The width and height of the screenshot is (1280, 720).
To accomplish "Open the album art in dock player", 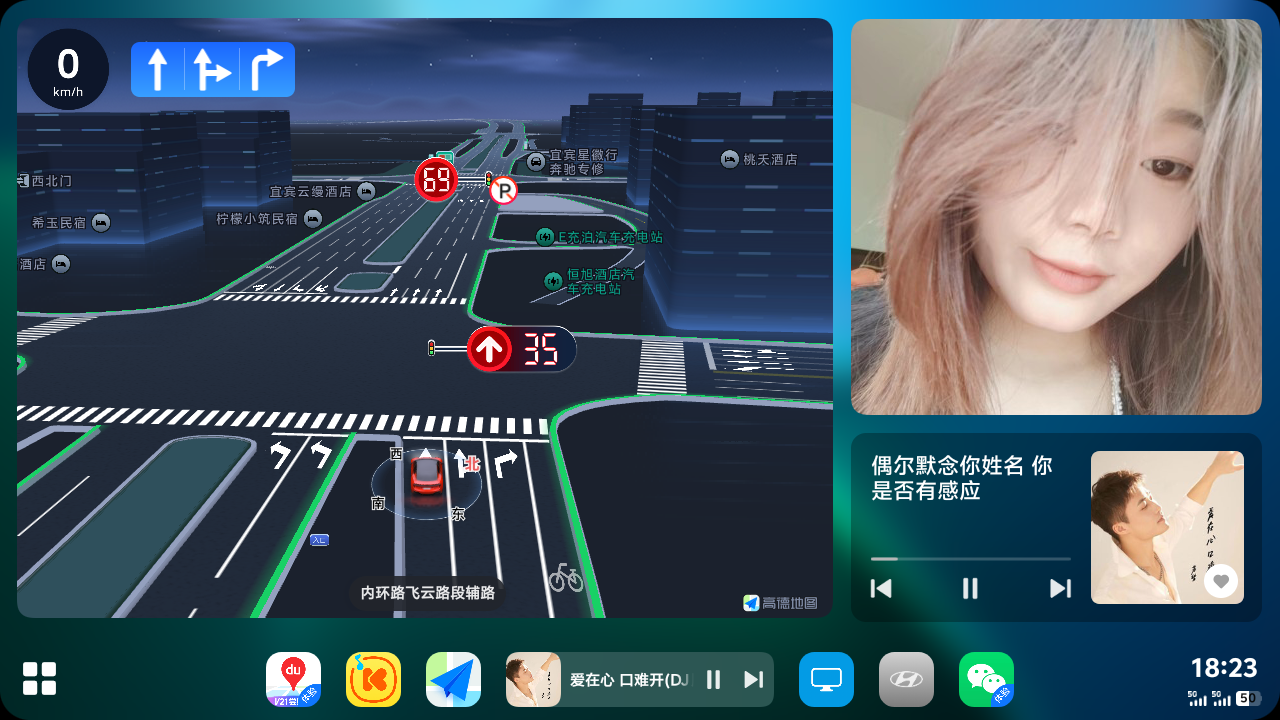I will [x=533, y=680].
